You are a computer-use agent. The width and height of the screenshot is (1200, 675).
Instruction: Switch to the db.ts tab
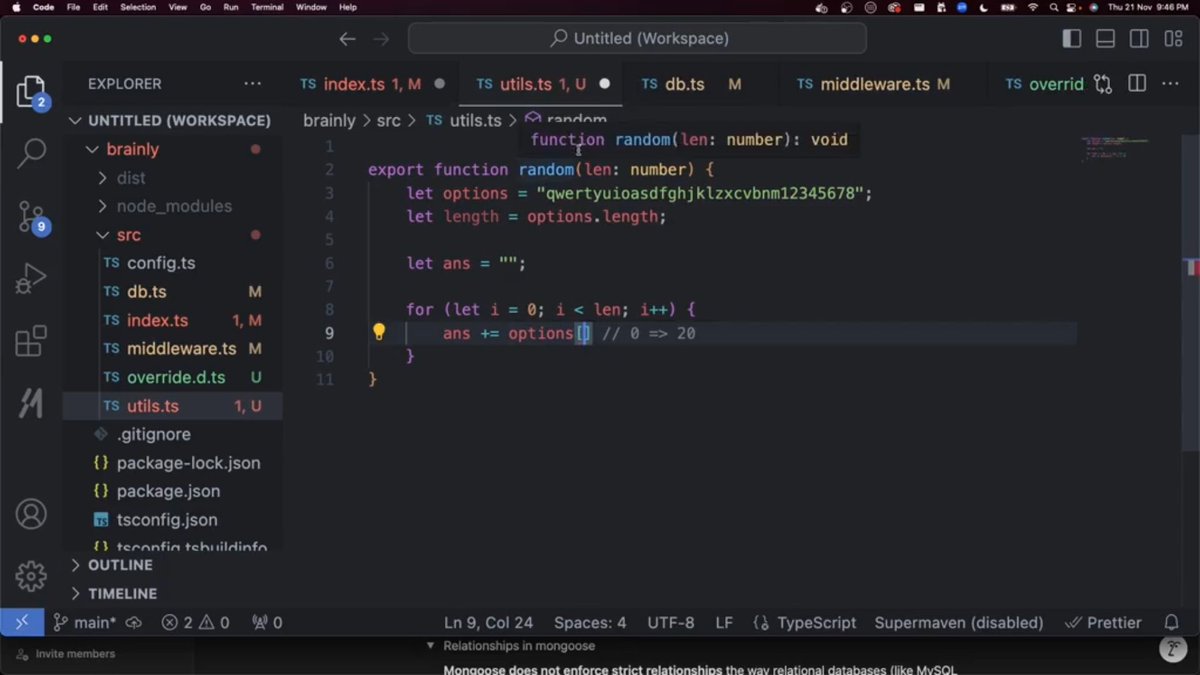pos(687,84)
